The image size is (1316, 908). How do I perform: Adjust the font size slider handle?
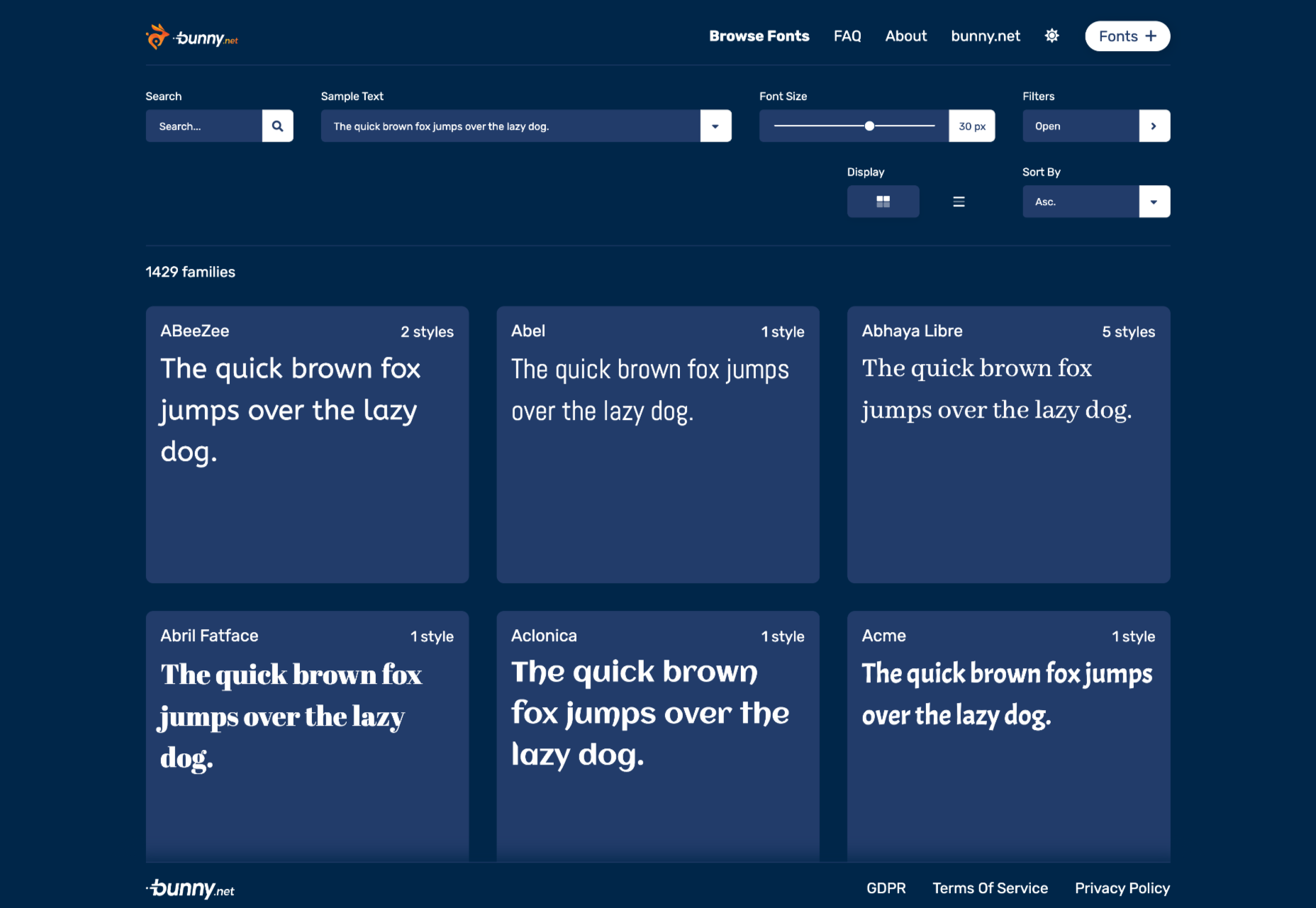869,126
